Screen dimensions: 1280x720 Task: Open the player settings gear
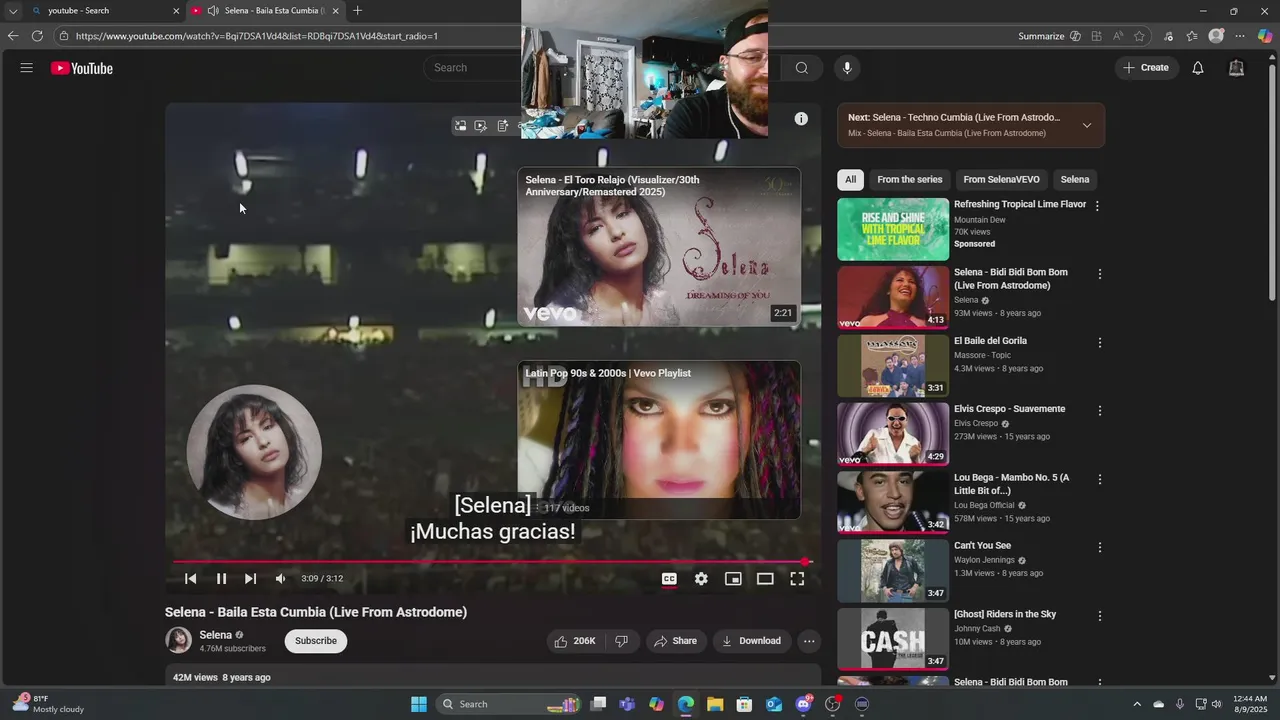coord(701,578)
